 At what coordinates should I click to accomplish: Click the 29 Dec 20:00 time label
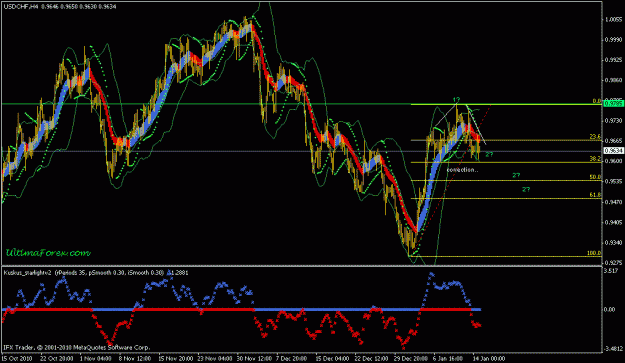pos(411,358)
